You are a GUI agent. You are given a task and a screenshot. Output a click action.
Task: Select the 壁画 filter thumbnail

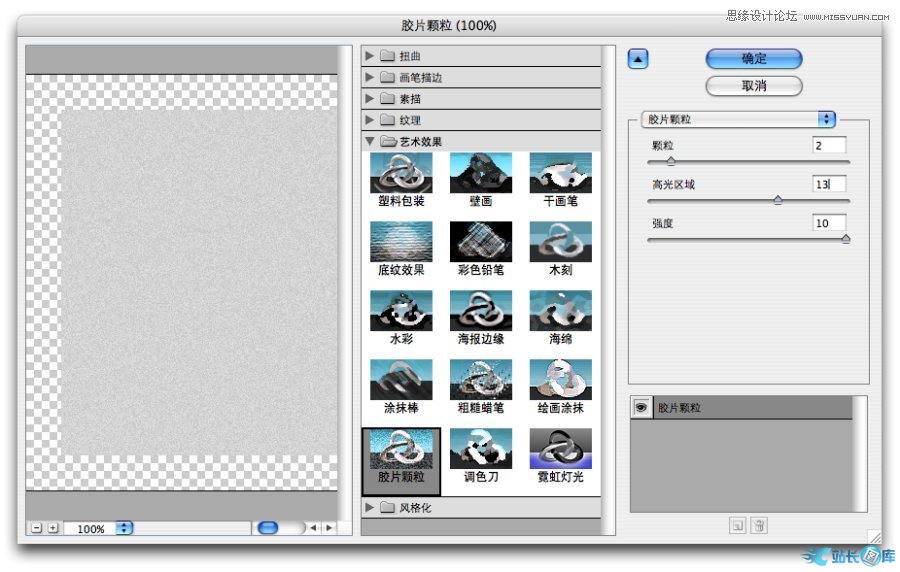click(x=480, y=172)
